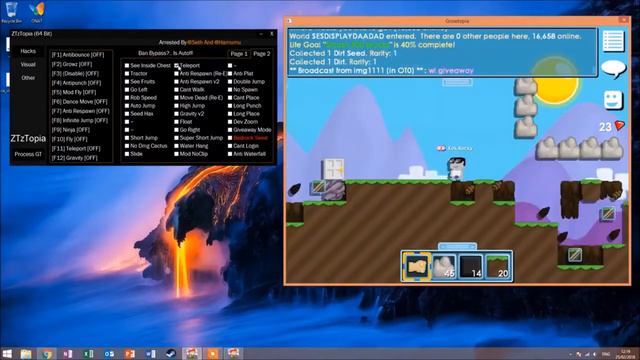The height and width of the screenshot is (360, 640).
Task: Open the Recycle Bin desktop icon
Action: 11,12
